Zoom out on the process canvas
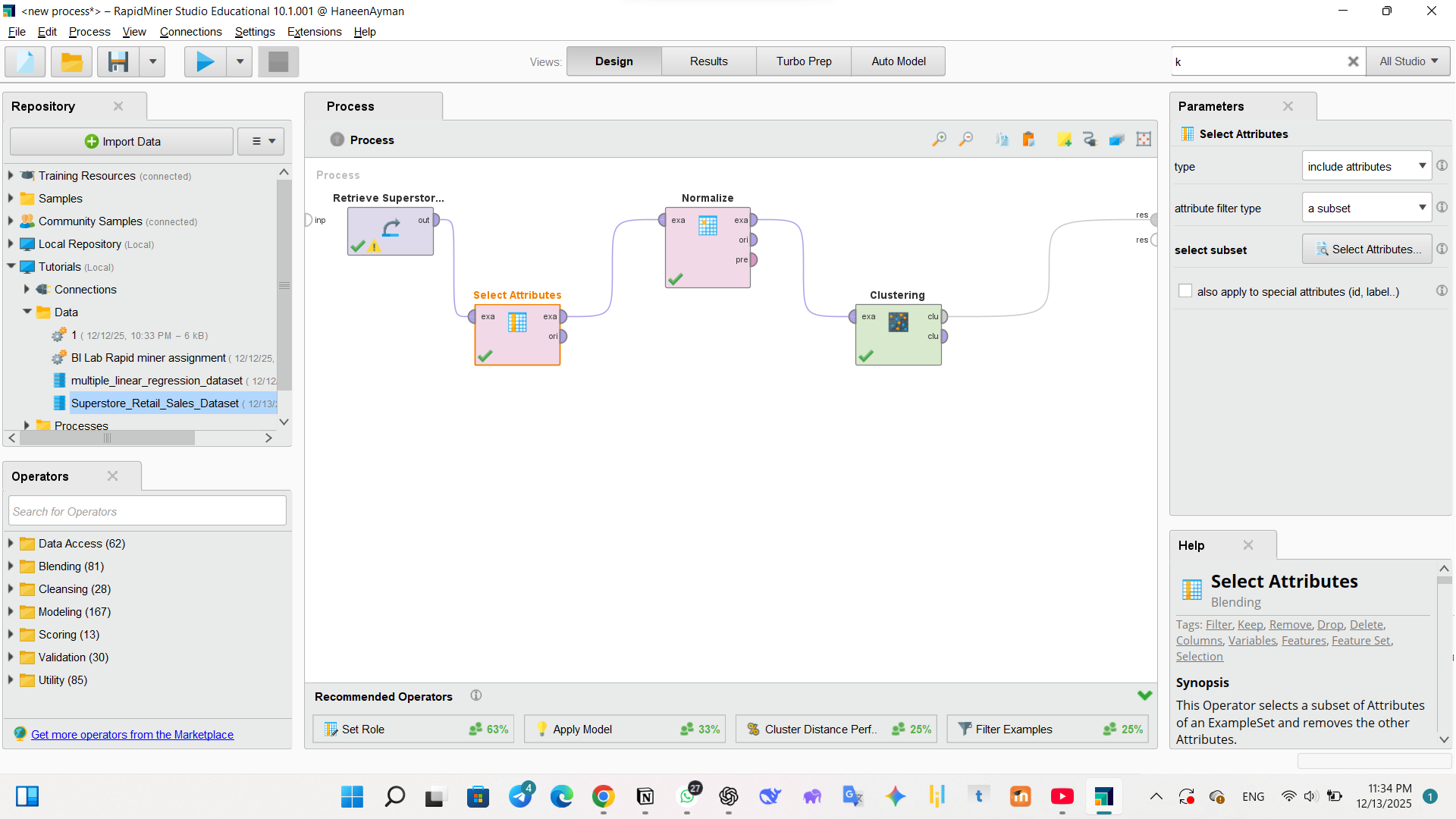This screenshot has width=1456, height=819. pos(966,140)
